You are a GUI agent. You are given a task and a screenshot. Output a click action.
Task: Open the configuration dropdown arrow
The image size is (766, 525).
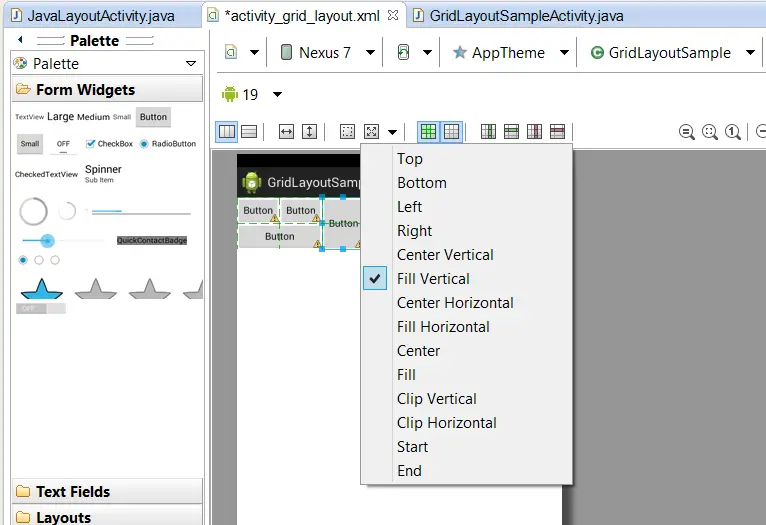click(x=254, y=52)
